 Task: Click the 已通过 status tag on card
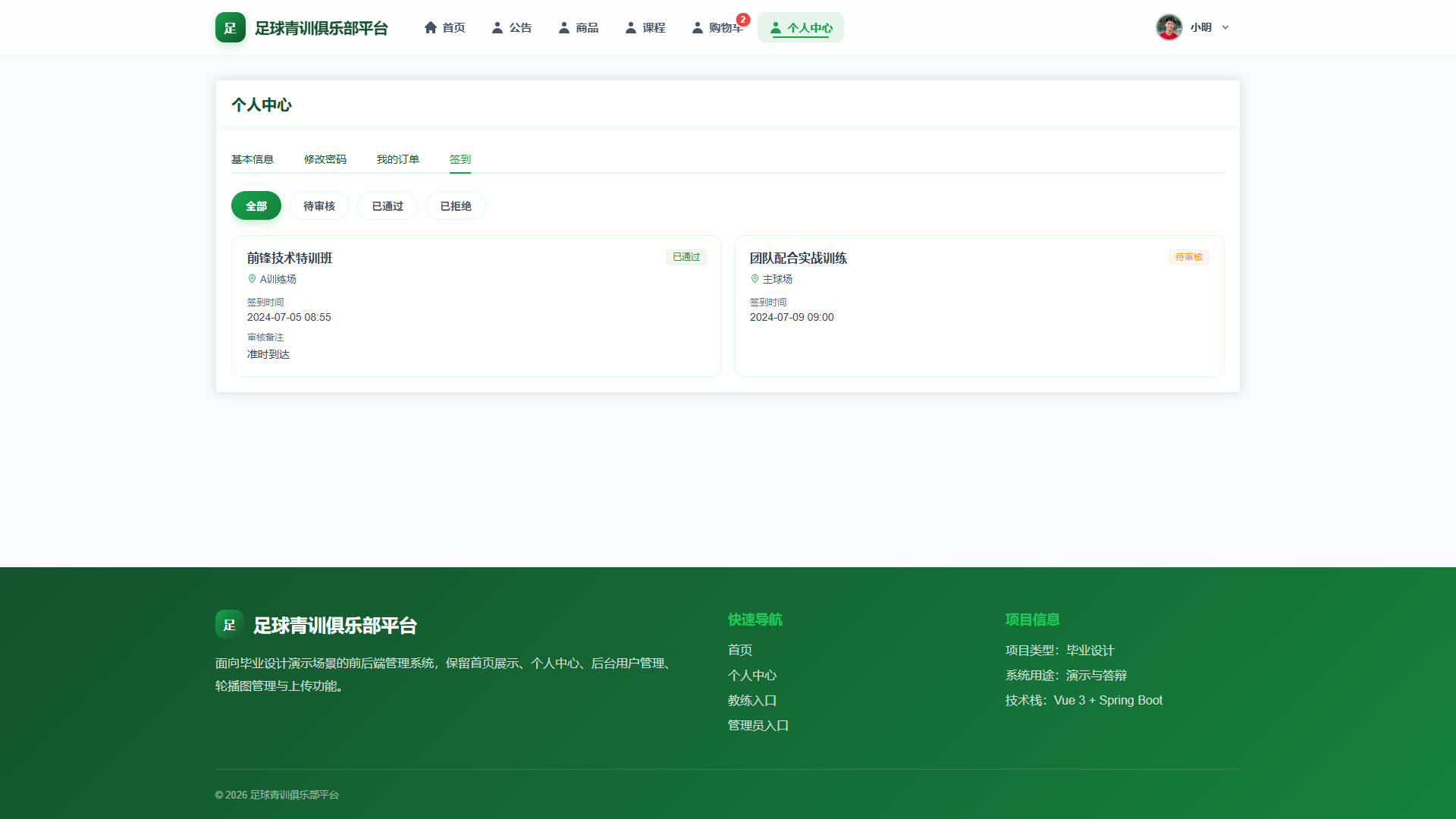pyautogui.click(x=686, y=257)
